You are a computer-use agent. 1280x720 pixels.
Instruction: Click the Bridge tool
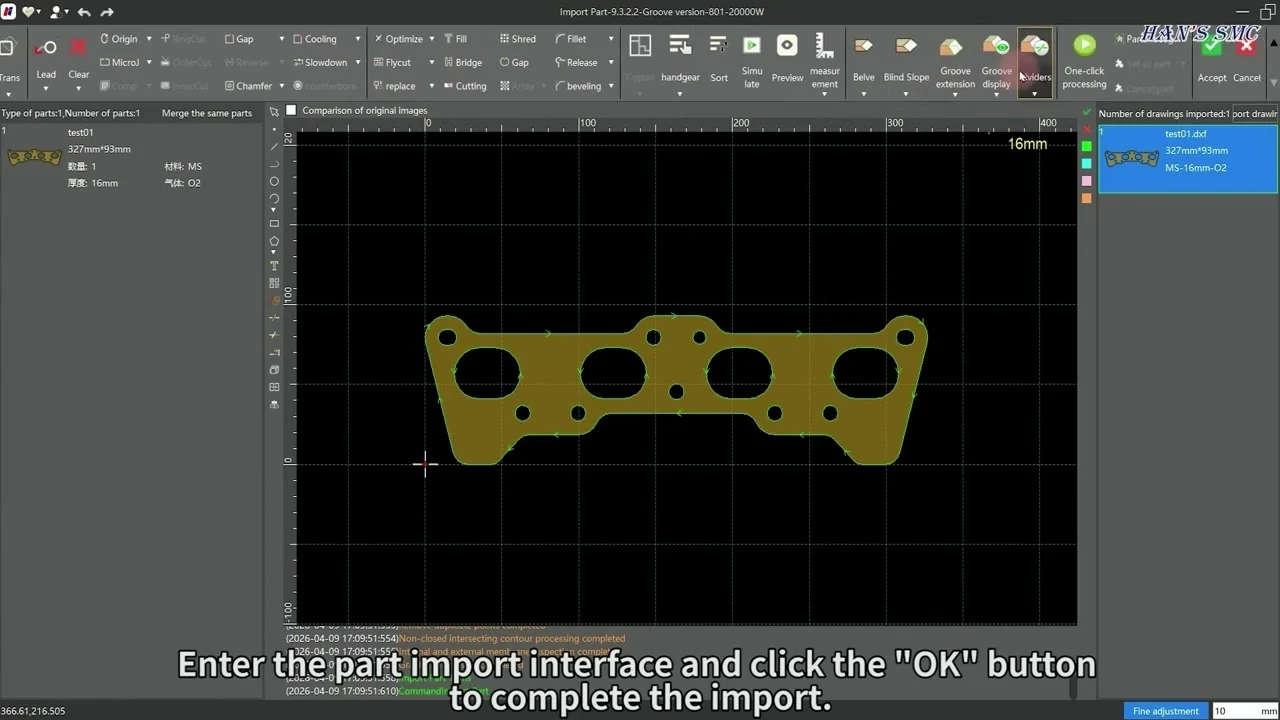[462, 62]
